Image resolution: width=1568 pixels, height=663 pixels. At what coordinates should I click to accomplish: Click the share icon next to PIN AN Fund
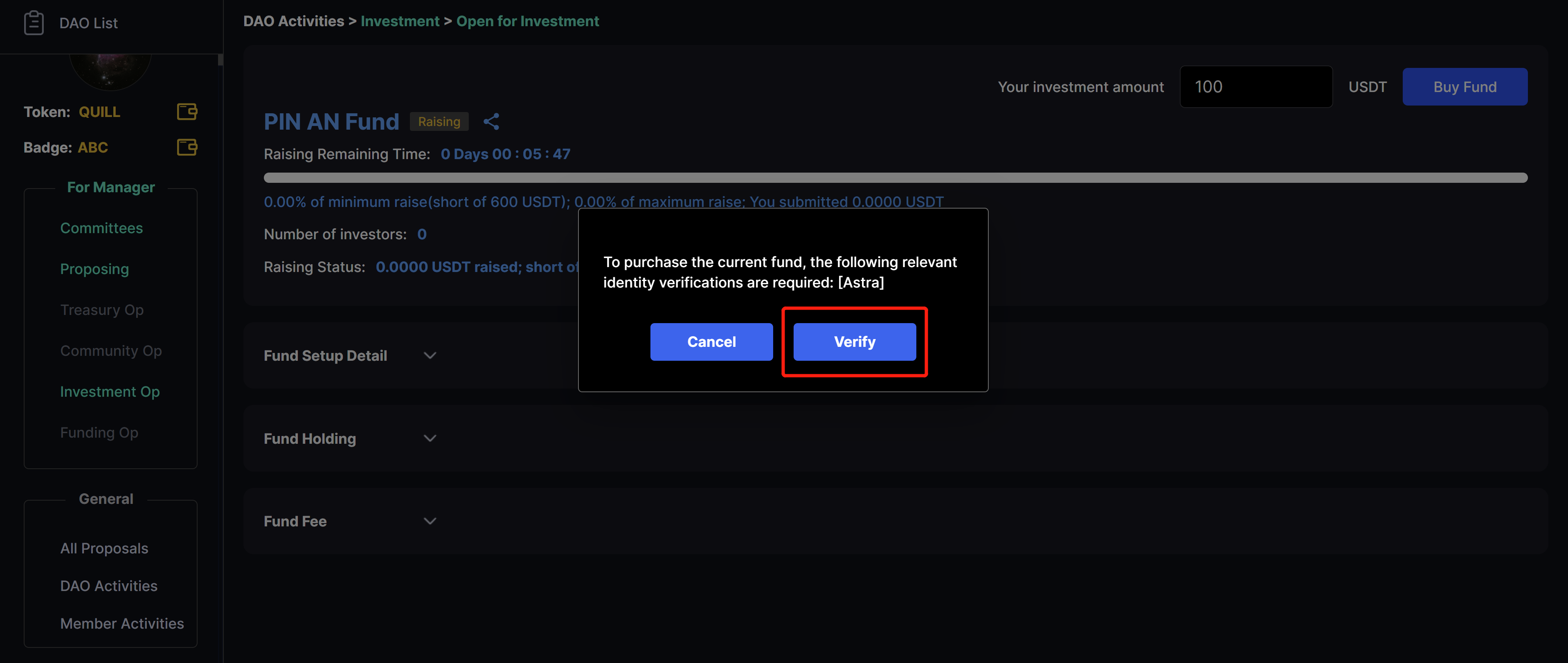(491, 122)
